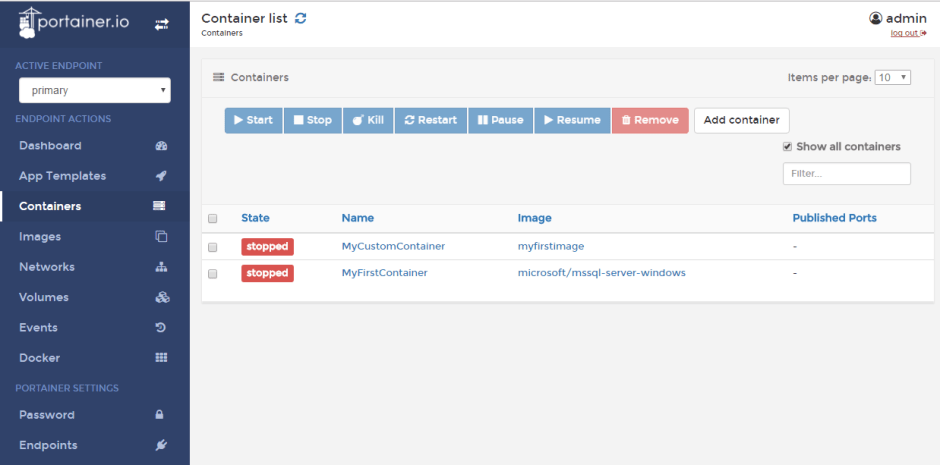Open the MyFirstContainer link

384,273
